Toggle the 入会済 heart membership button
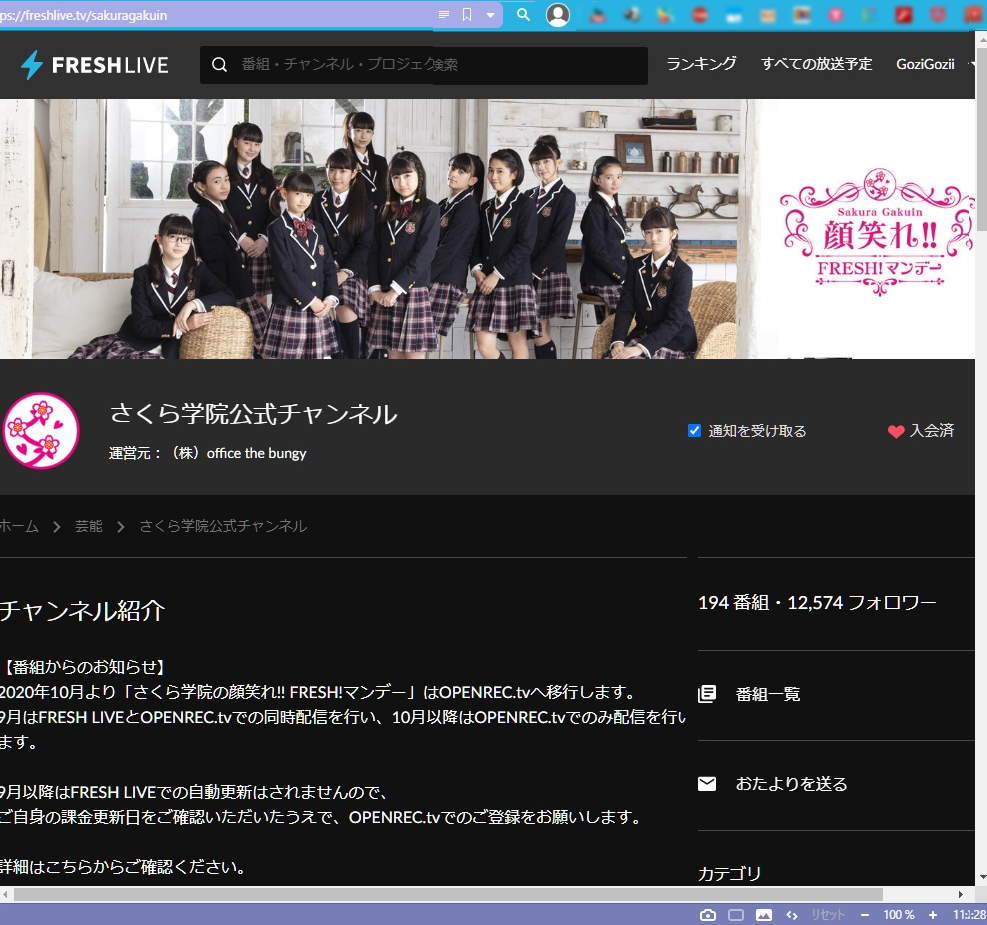The image size is (987, 925). coord(920,431)
